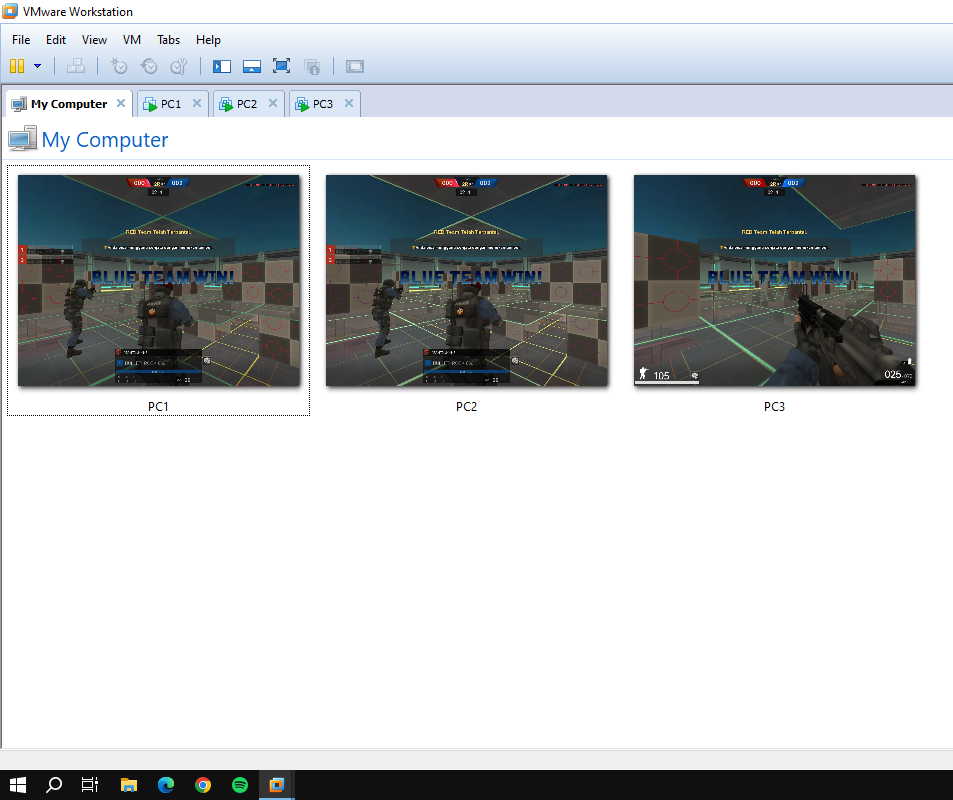Click the PC3 label under thumbnail
953x800 pixels.
[774, 407]
